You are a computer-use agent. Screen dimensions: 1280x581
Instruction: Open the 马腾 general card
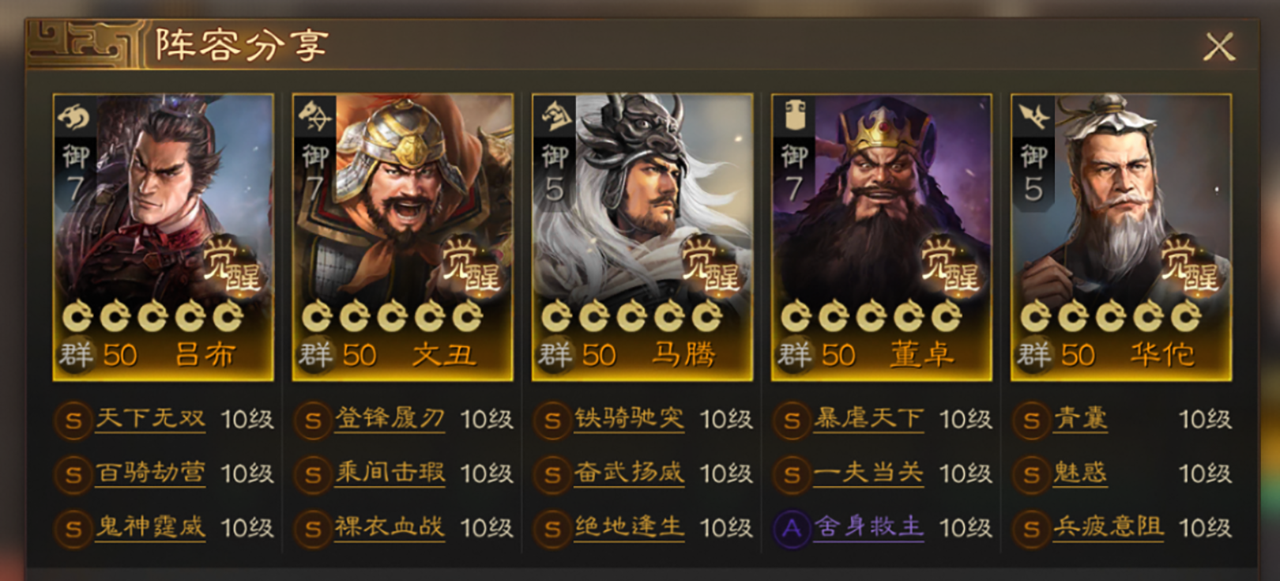click(x=642, y=237)
